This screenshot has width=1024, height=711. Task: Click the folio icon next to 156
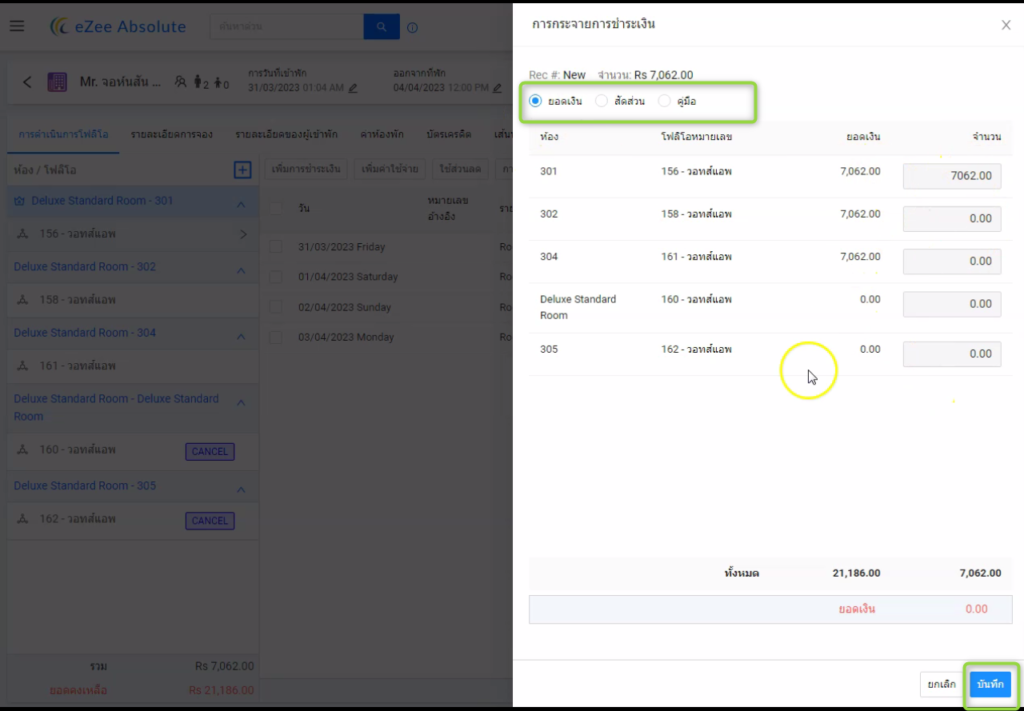pos(23,234)
